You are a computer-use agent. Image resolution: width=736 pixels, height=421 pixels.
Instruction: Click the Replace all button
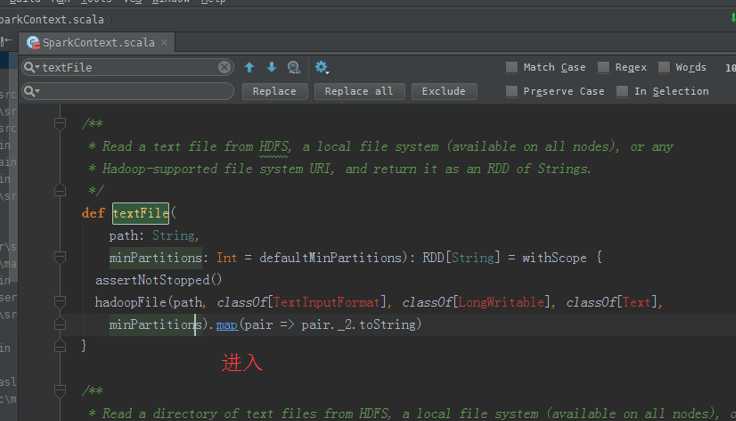pos(359,91)
